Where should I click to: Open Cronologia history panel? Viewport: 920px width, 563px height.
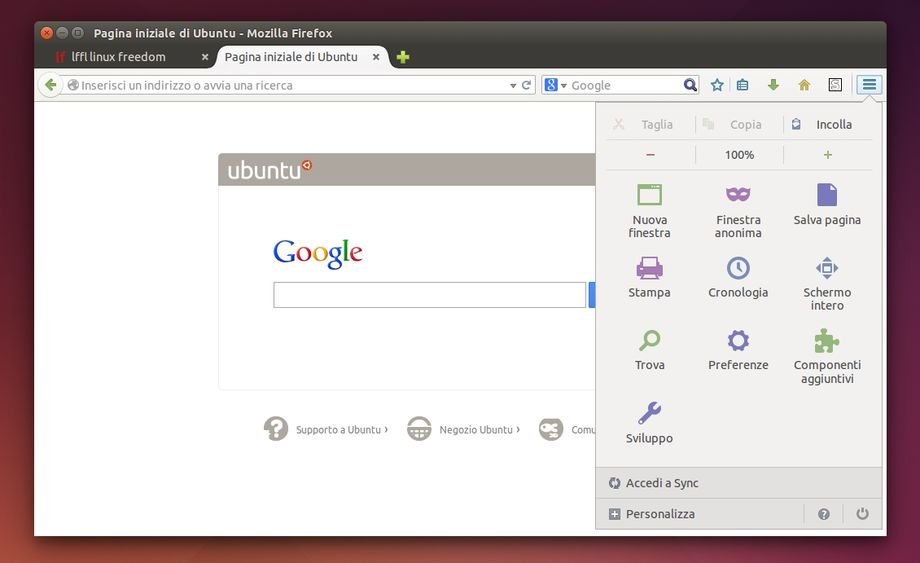738,277
